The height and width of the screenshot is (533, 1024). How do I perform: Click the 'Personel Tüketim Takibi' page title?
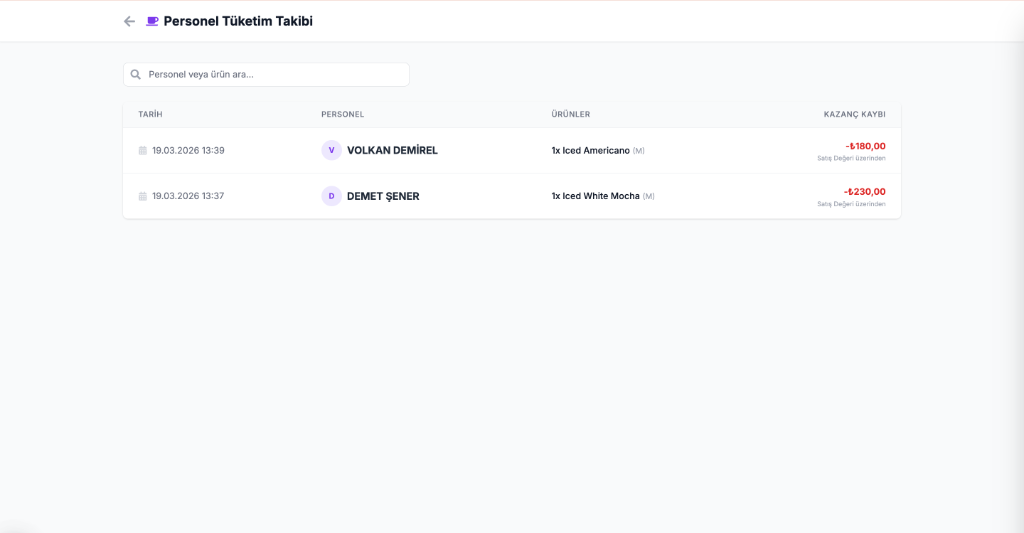(x=238, y=21)
